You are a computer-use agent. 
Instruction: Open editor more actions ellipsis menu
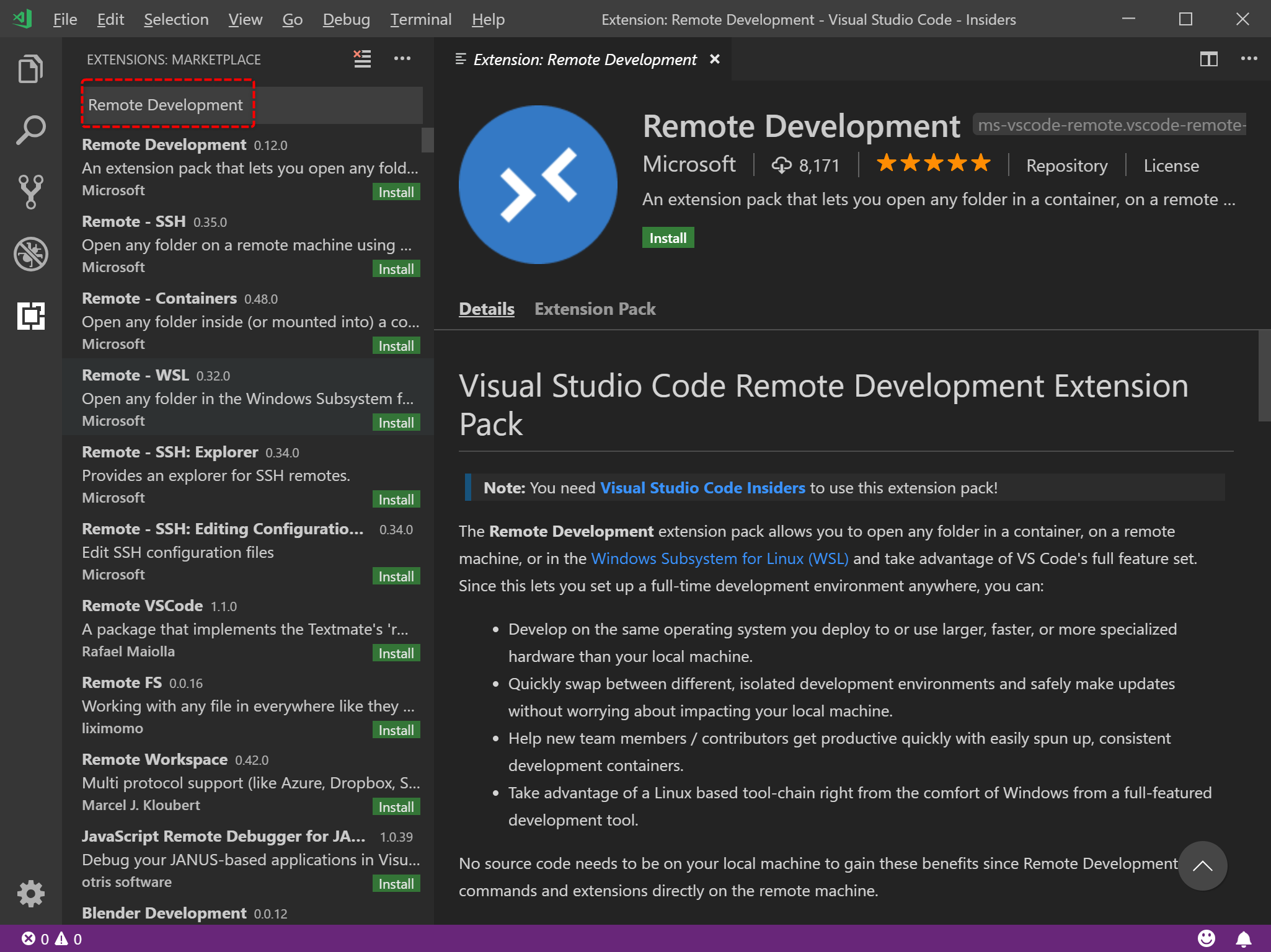(x=1249, y=59)
